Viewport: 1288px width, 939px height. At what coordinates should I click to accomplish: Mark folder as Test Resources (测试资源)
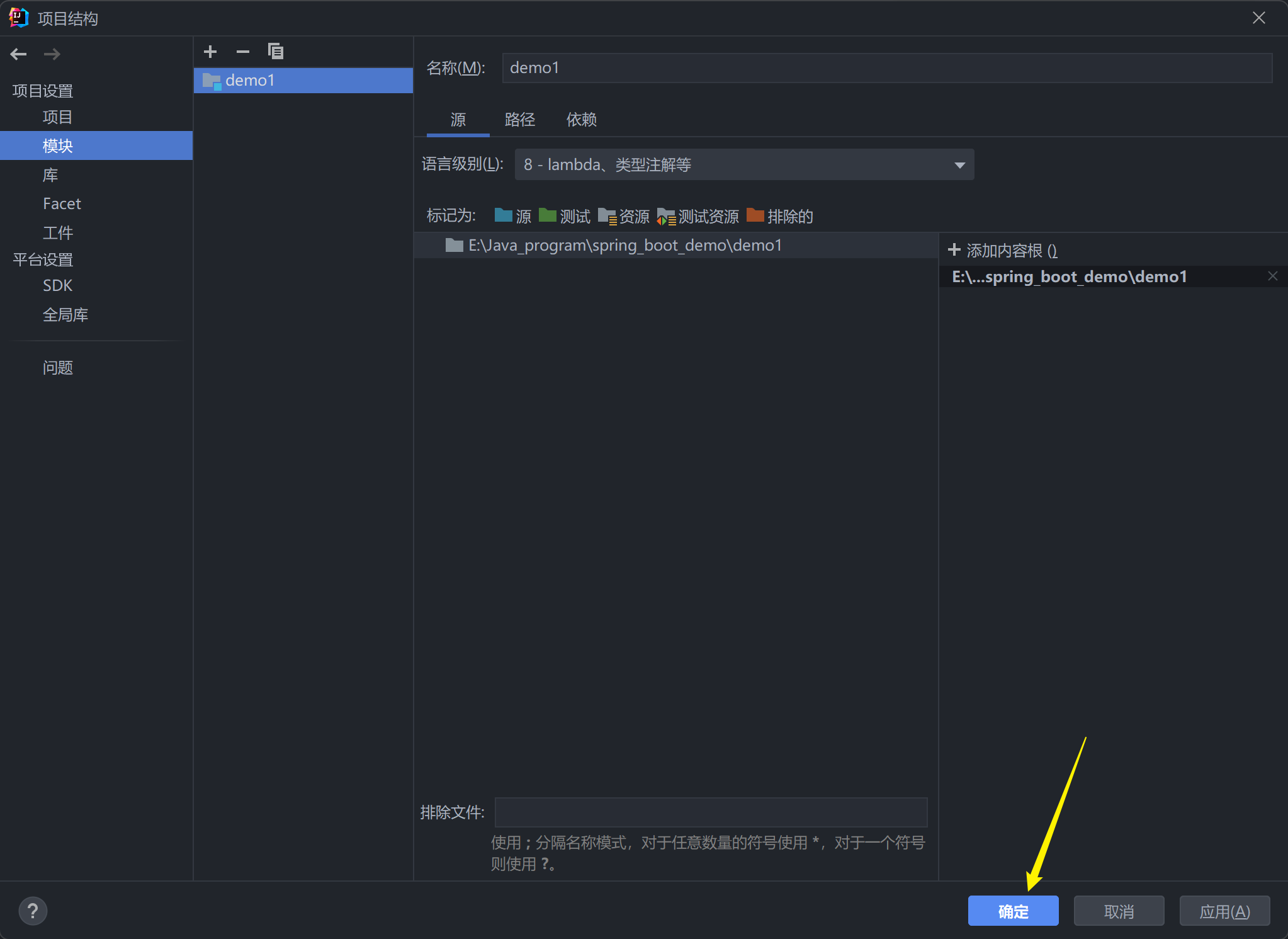(698, 216)
